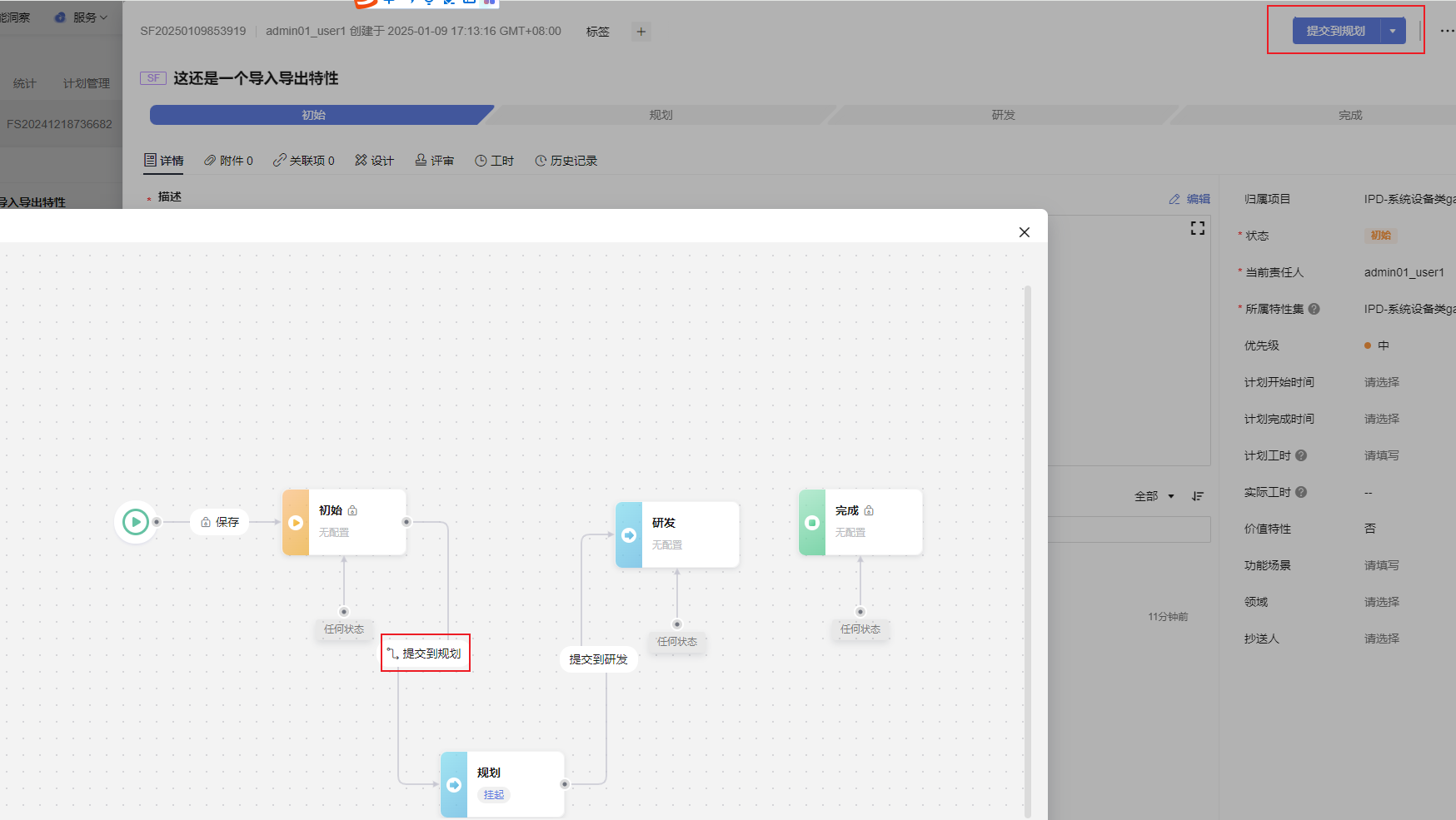
Task: Click the 任何状态 label under 研发 node
Action: (x=677, y=642)
